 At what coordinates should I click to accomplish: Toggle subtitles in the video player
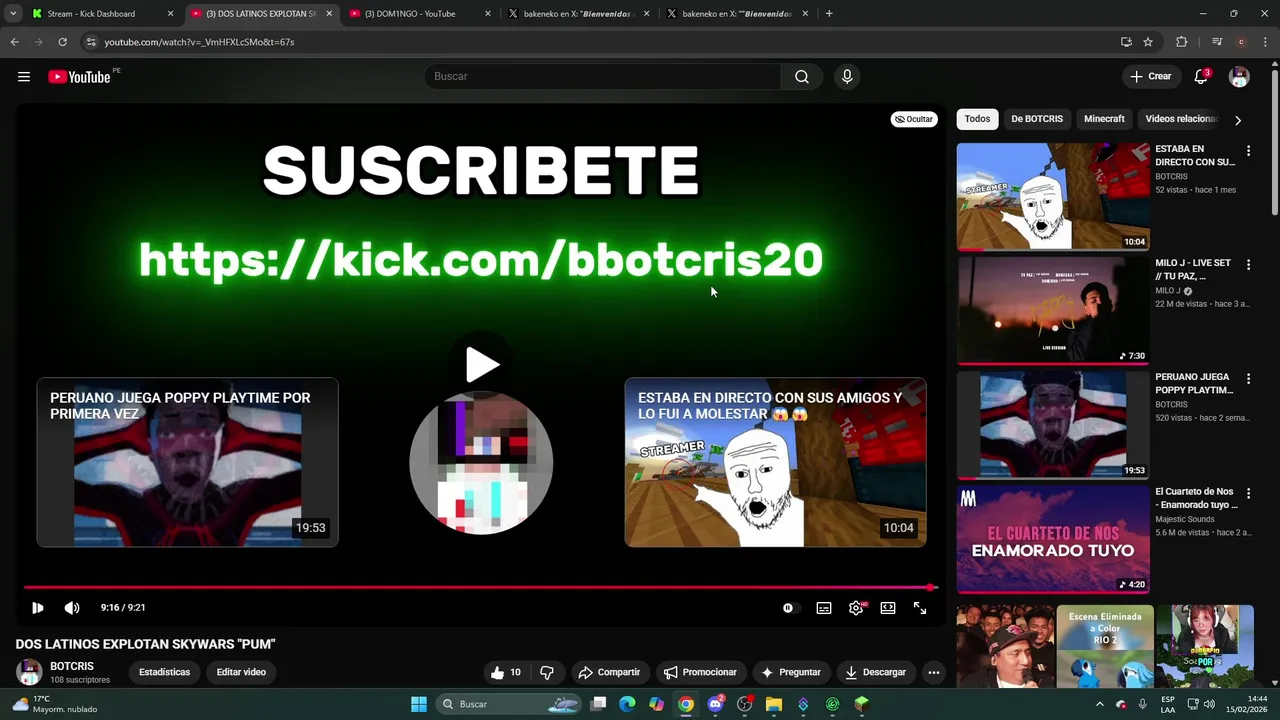(824, 608)
